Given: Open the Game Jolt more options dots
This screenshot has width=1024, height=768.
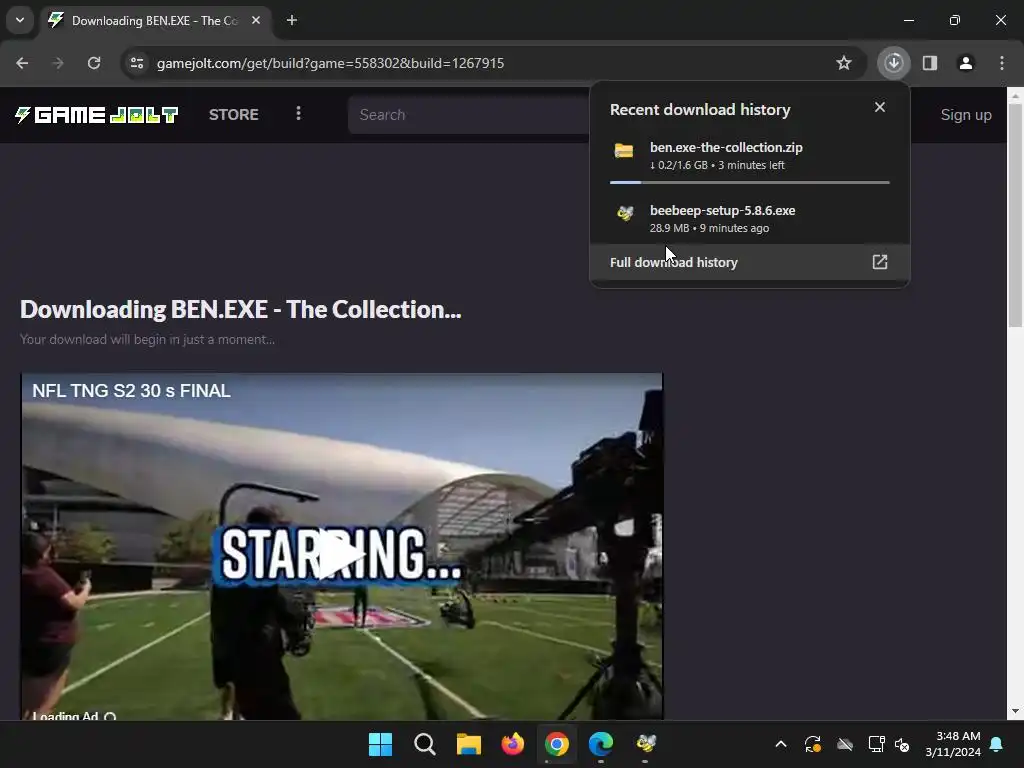Looking at the screenshot, I should (x=298, y=114).
